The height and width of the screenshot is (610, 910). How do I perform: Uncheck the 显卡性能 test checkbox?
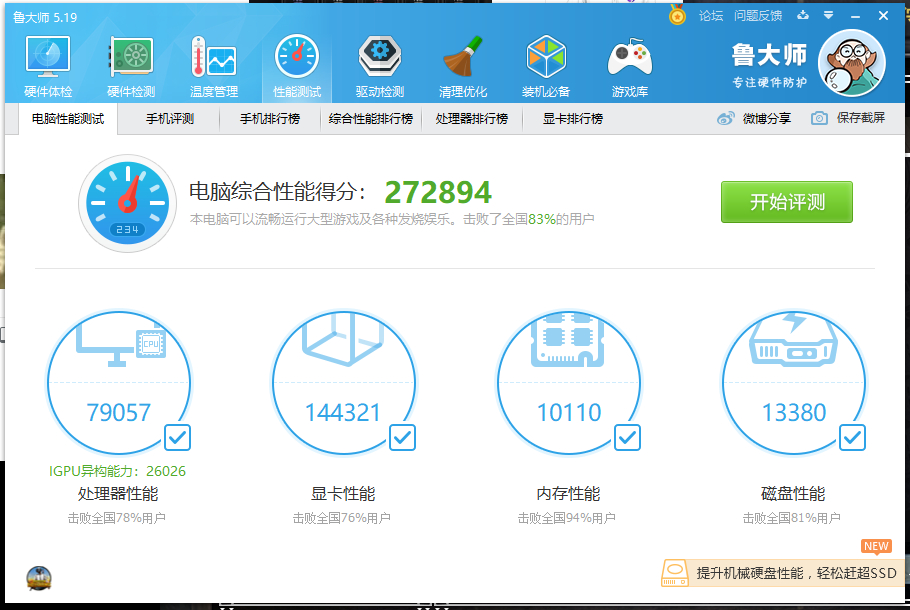coord(402,438)
